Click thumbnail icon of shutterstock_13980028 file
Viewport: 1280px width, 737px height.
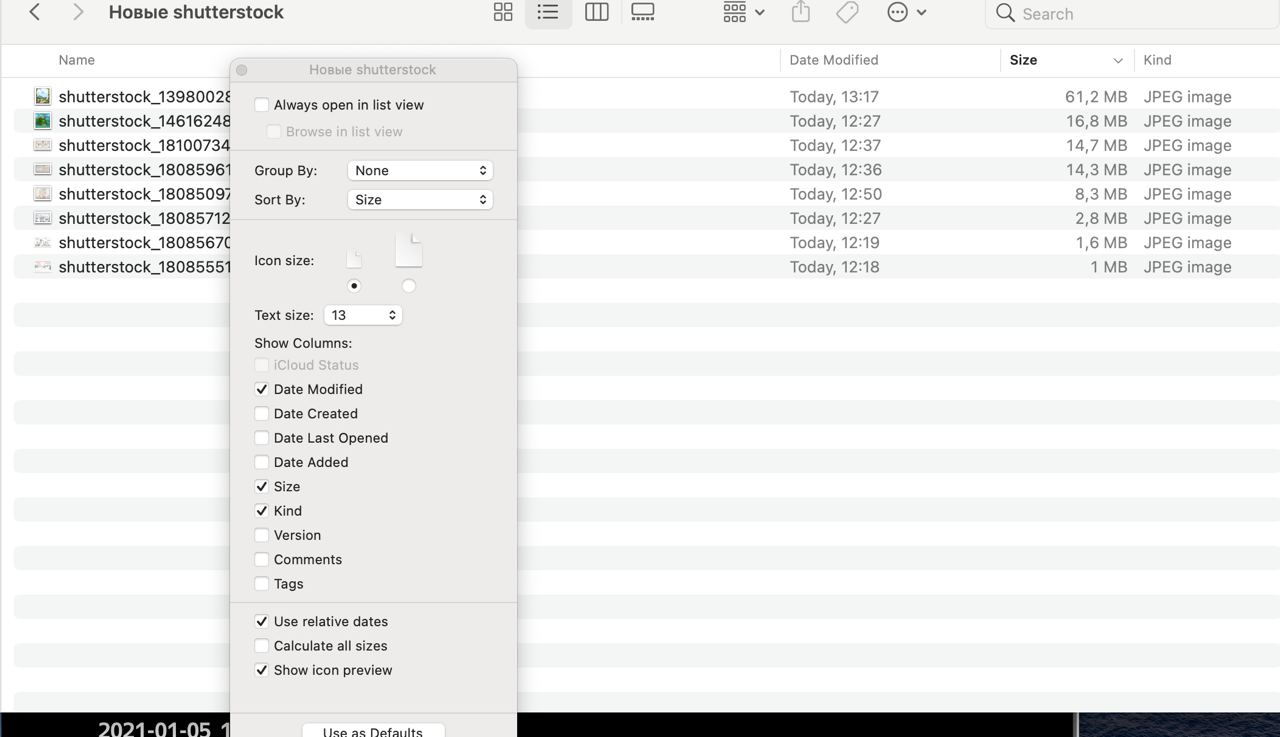pos(42,96)
